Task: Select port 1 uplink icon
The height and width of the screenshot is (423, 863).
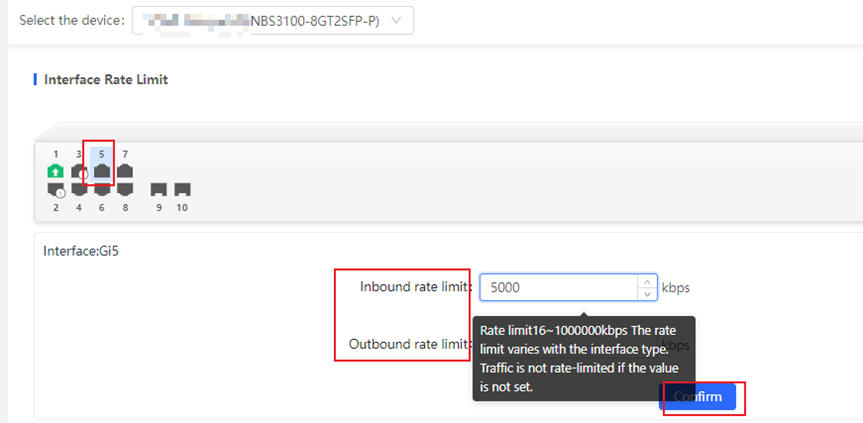Action: [56, 171]
